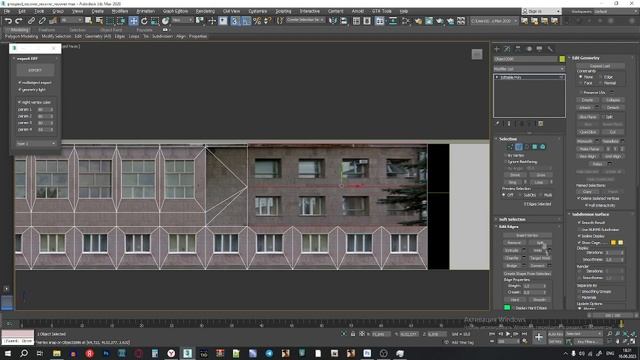This screenshot has width=640, height=360.
Task: Open reference coordinate system dropdown
Action: click(181, 20)
